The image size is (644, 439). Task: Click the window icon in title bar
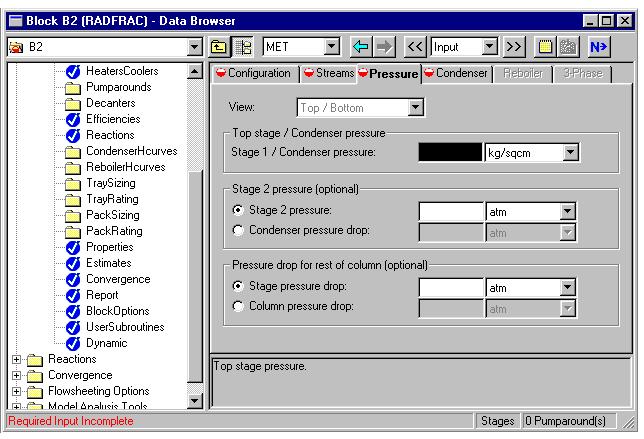[16, 21]
